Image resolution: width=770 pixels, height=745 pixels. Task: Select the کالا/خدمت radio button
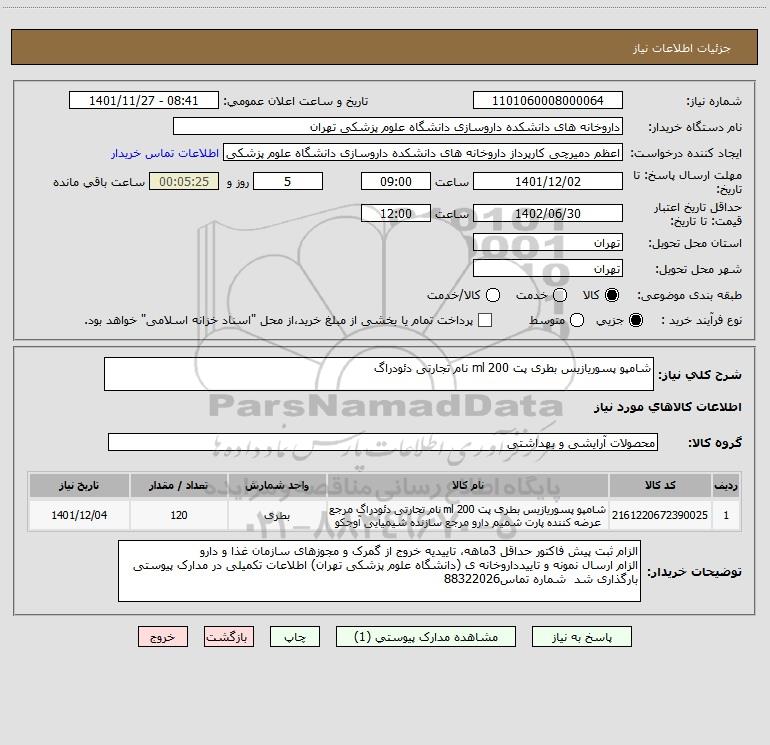[493, 295]
